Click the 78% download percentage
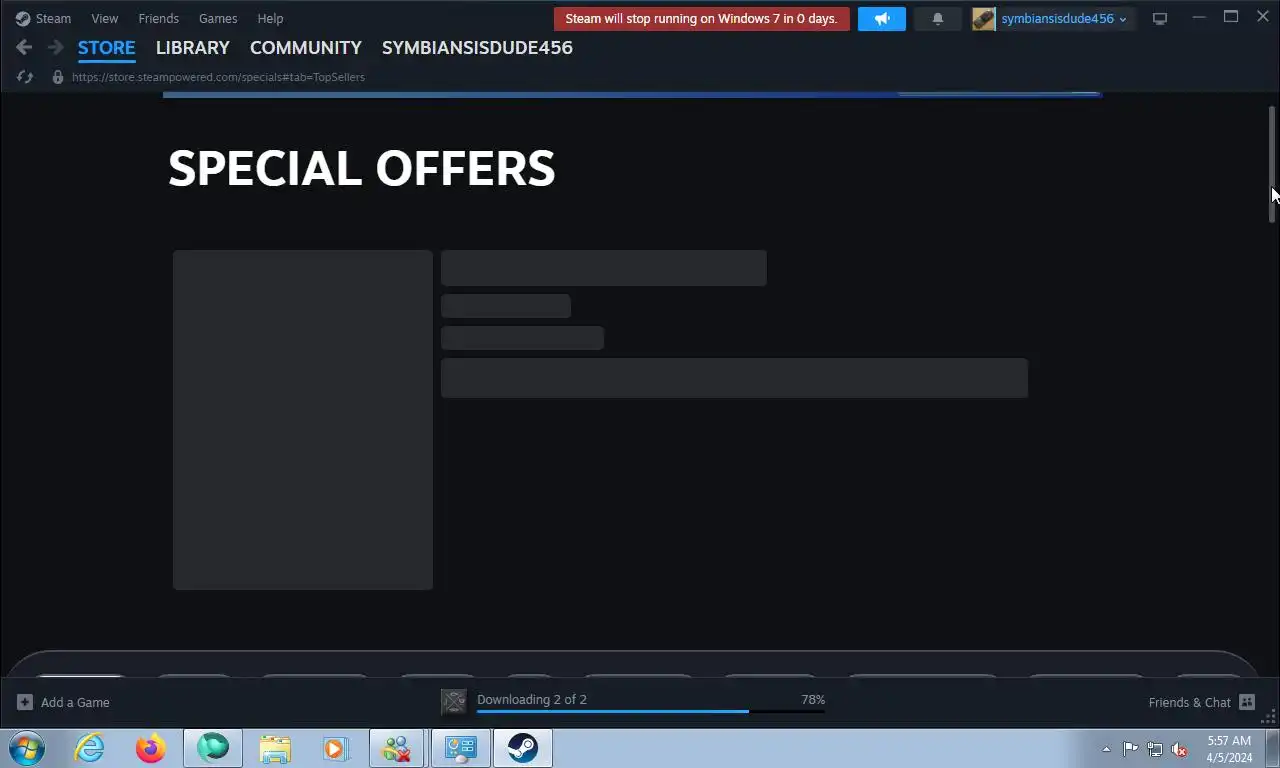This screenshot has width=1280, height=768. tap(813, 699)
